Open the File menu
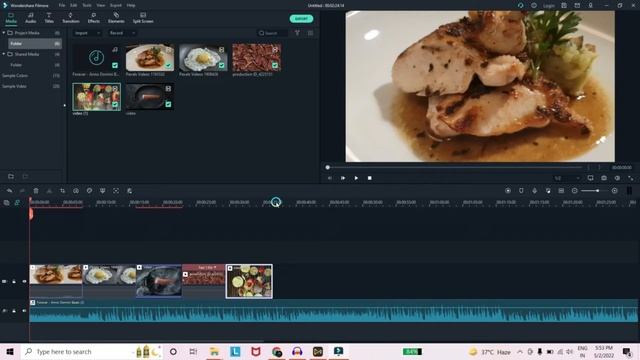 coord(62,5)
